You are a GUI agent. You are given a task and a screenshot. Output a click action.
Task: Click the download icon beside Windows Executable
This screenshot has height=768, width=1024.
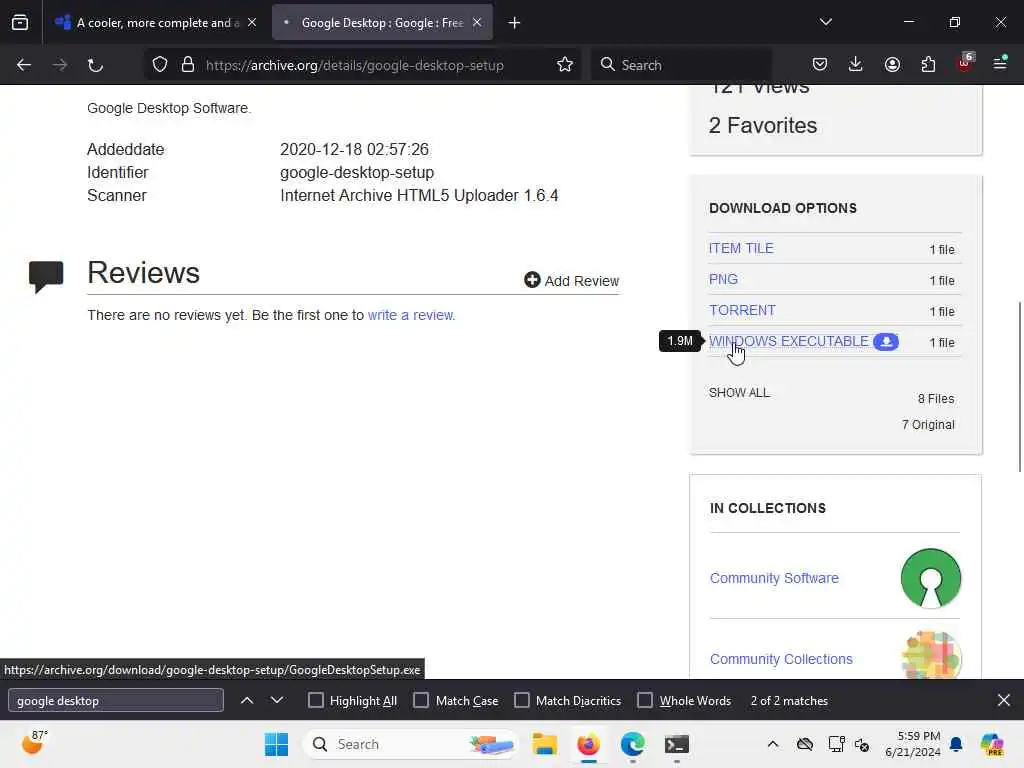(x=886, y=342)
